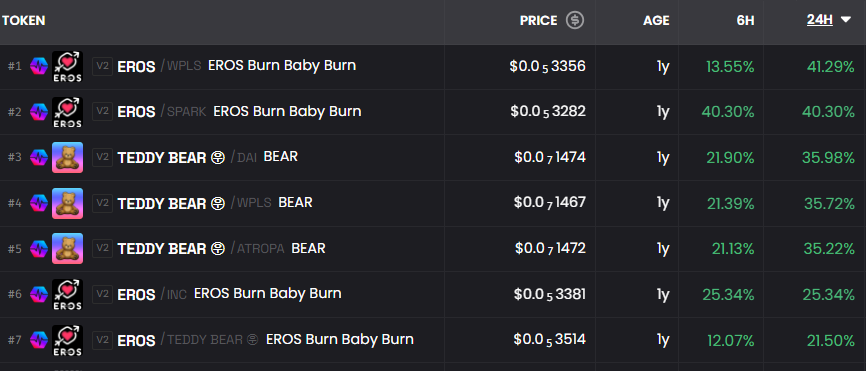This screenshot has height=371, width=866.
Task: Open the EROS /SPARK pair row
Action: point(433,112)
